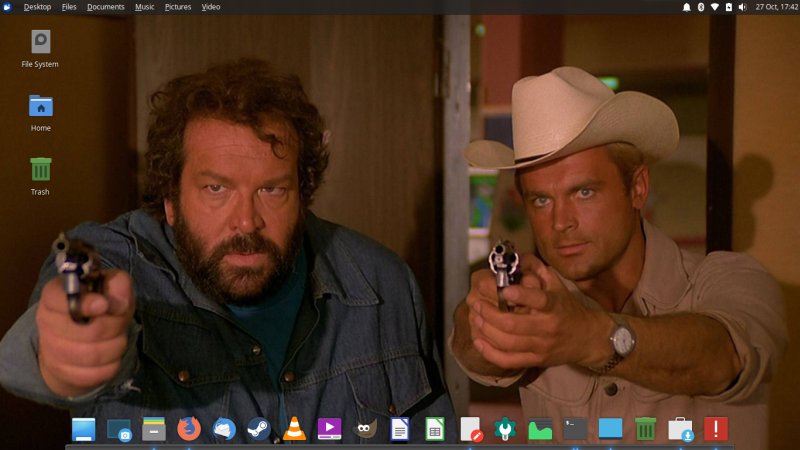
Task: Open the Trash desktop icon
Action: click(x=40, y=169)
